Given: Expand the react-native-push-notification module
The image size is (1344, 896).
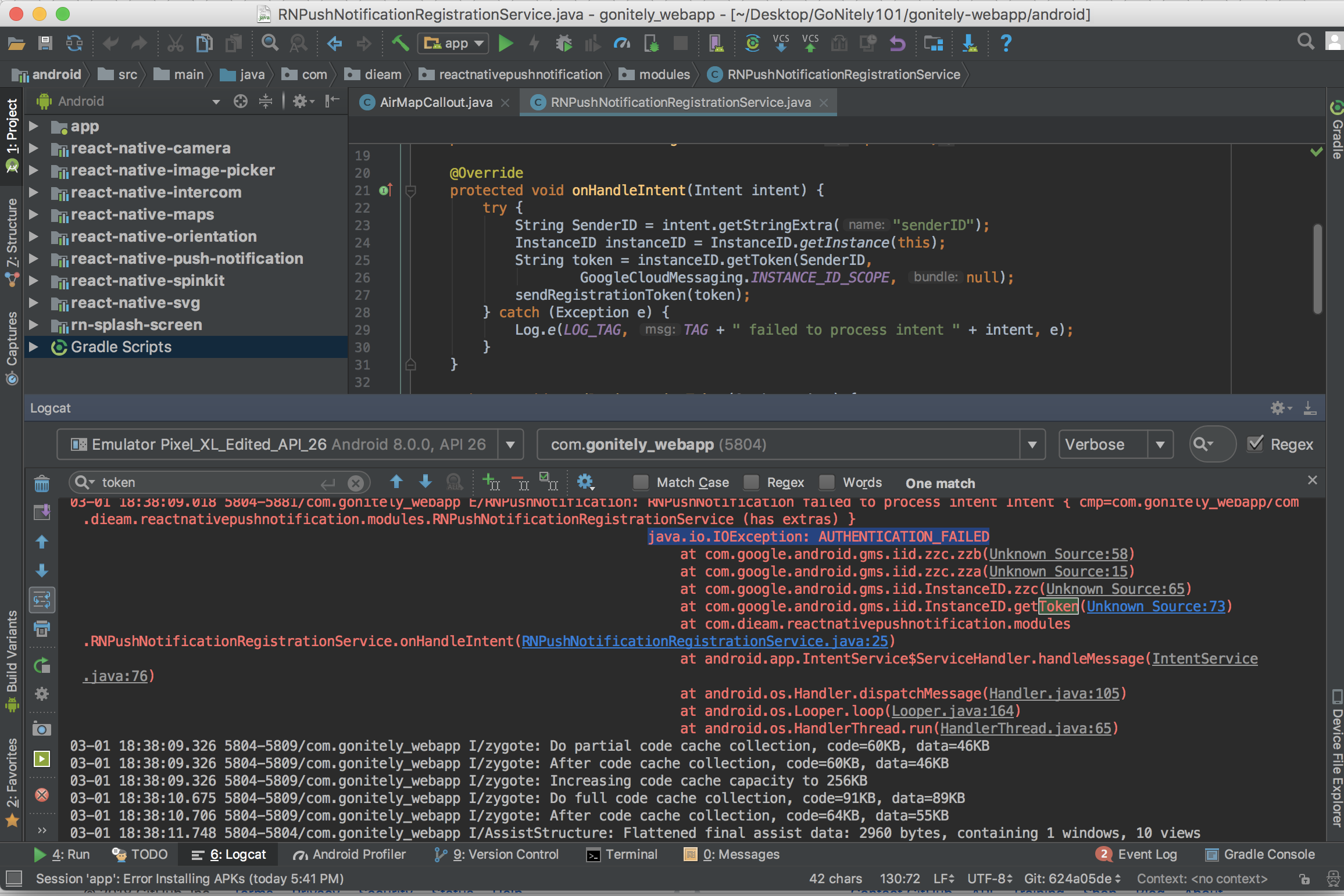Looking at the screenshot, I should [34, 259].
